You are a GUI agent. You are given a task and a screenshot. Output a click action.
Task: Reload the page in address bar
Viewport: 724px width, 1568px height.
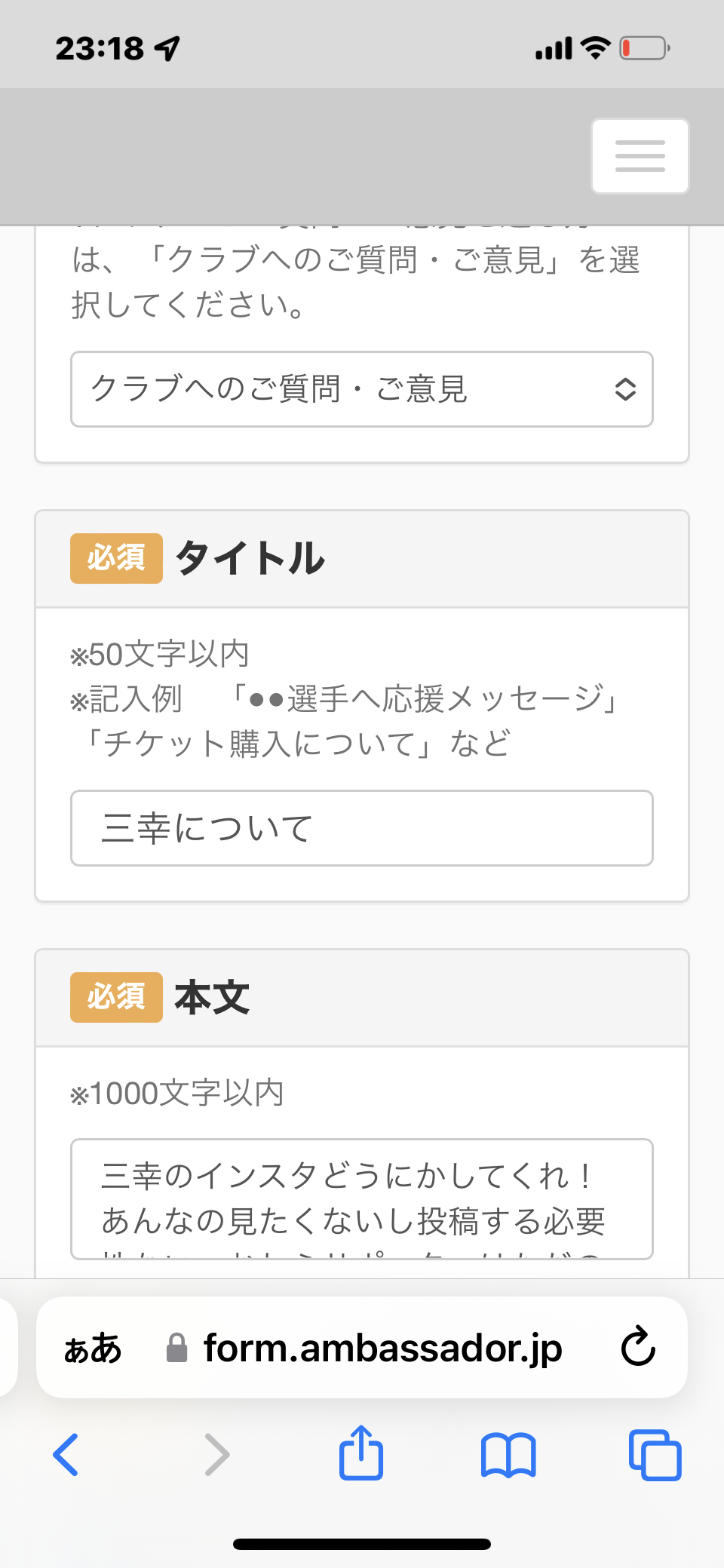638,1348
